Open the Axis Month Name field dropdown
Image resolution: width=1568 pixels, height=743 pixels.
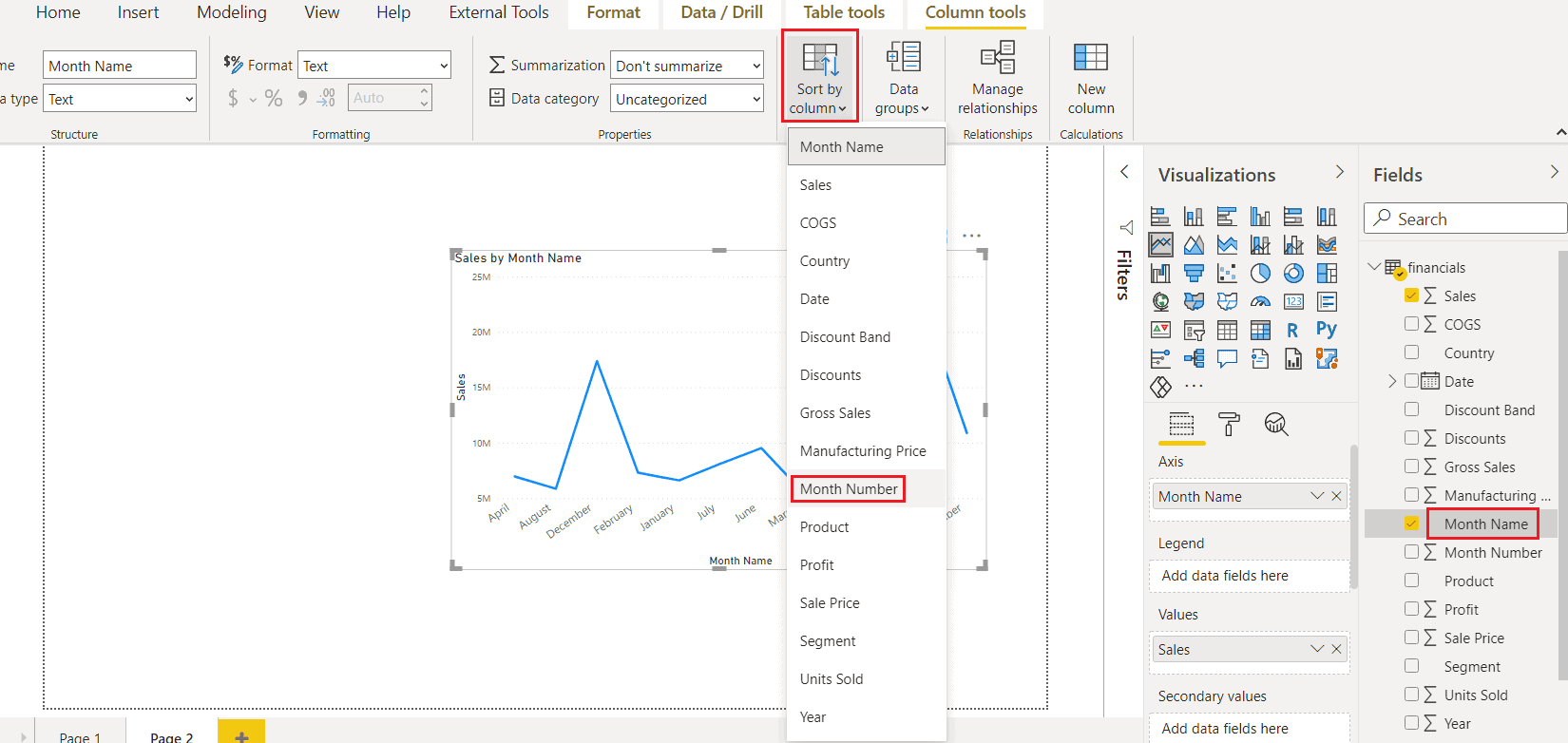pyautogui.click(x=1317, y=496)
